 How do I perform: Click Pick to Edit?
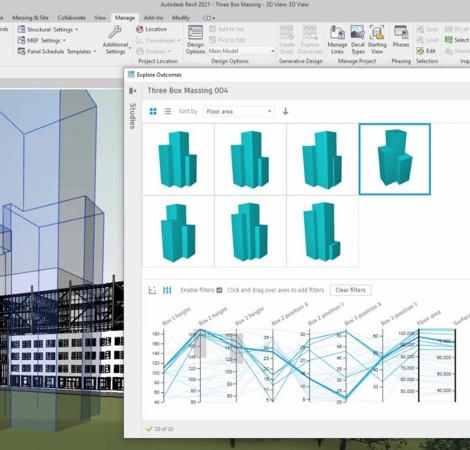(227, 40)
